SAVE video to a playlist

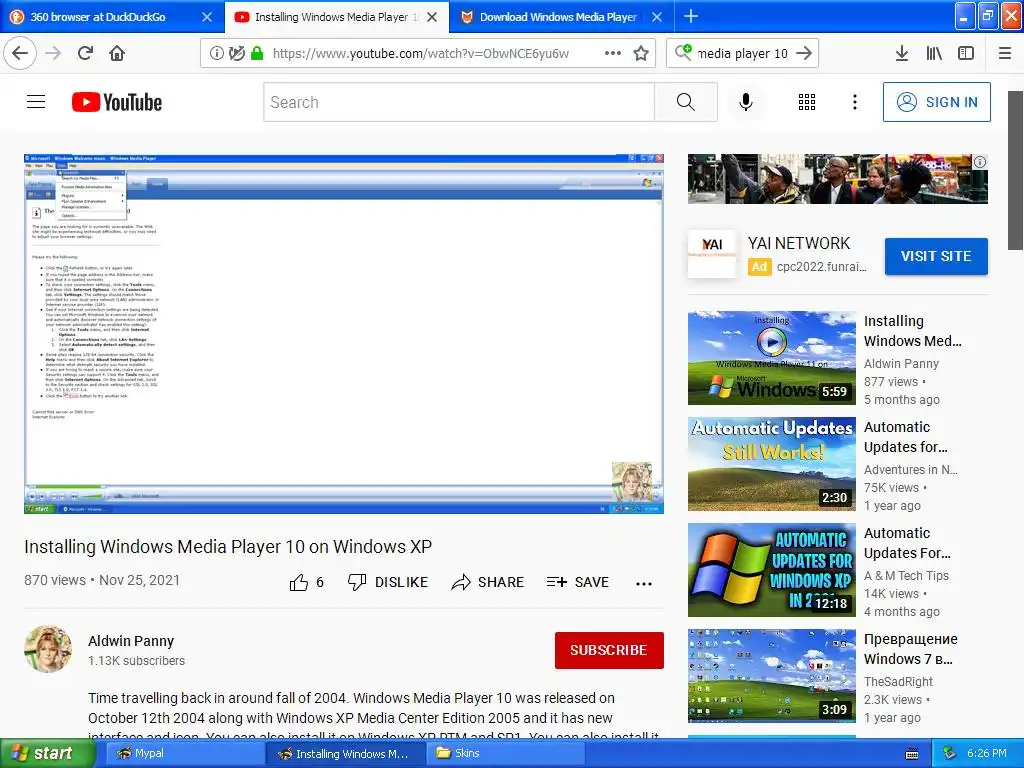coord(577,582)
